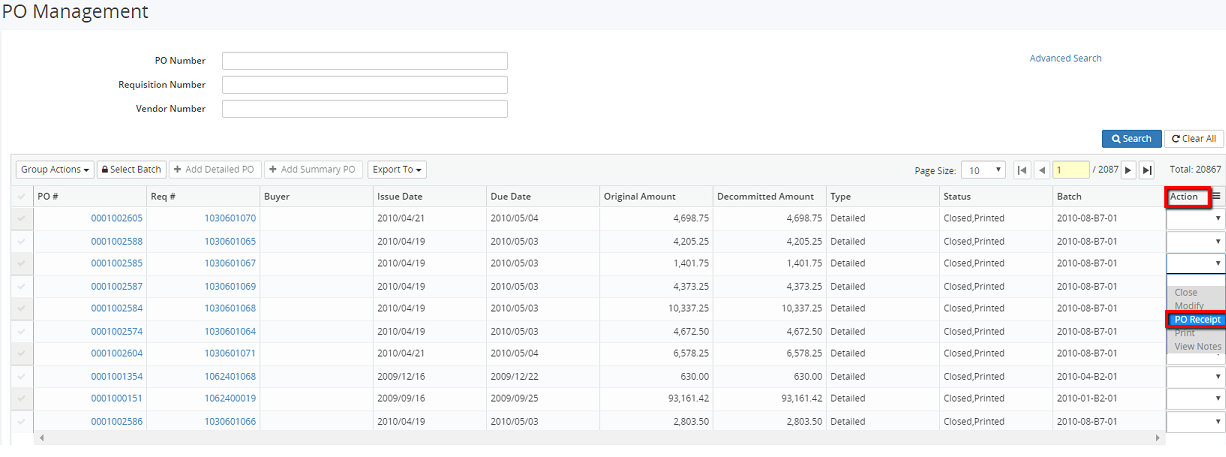Go to the previous results page

coord(1041,170)
